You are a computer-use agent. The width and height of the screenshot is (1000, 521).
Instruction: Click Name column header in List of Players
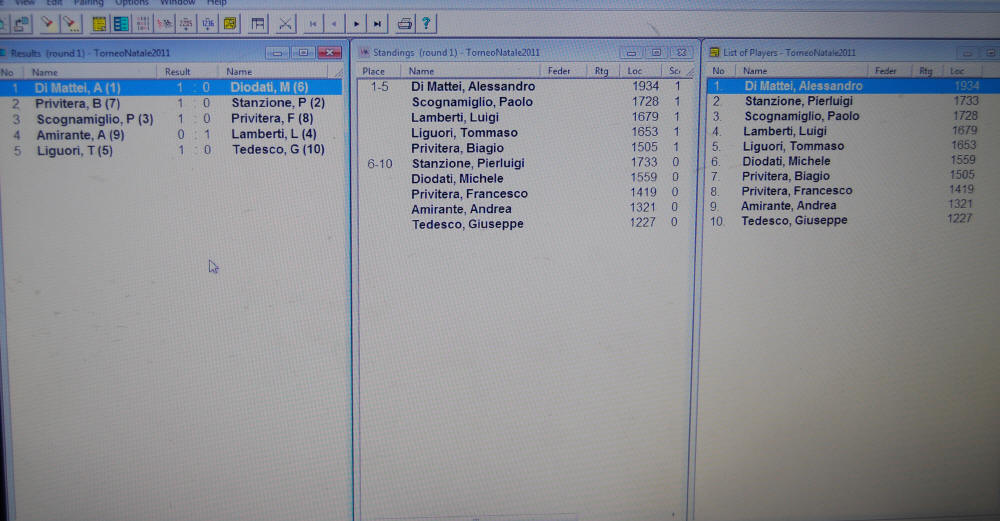(x=755, y=71)
